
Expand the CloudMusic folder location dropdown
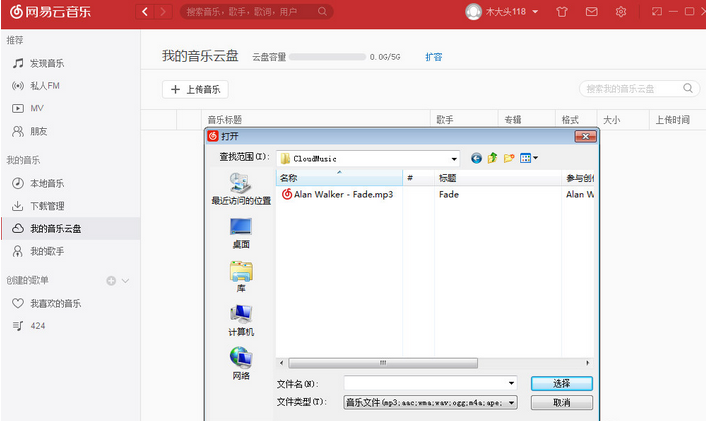coord(454,159)
